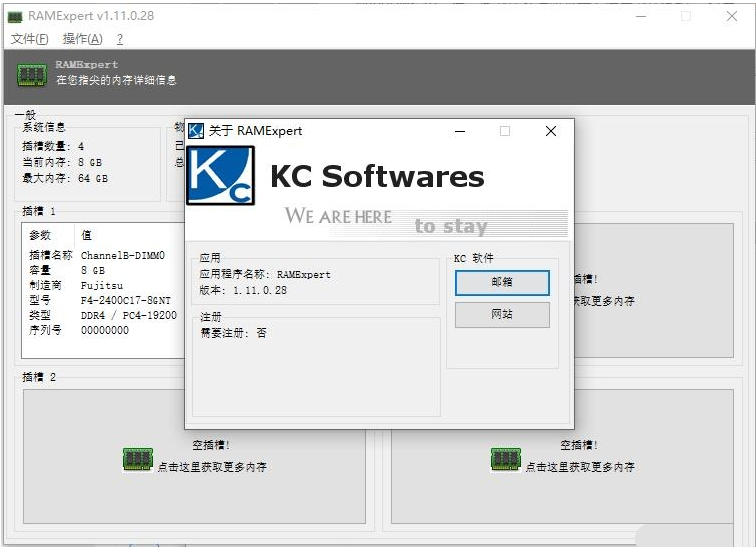Screen dimensions: 756x552
Task: Click the RAM module icon in bottom-right empty slot
Action: coord(505,459)
